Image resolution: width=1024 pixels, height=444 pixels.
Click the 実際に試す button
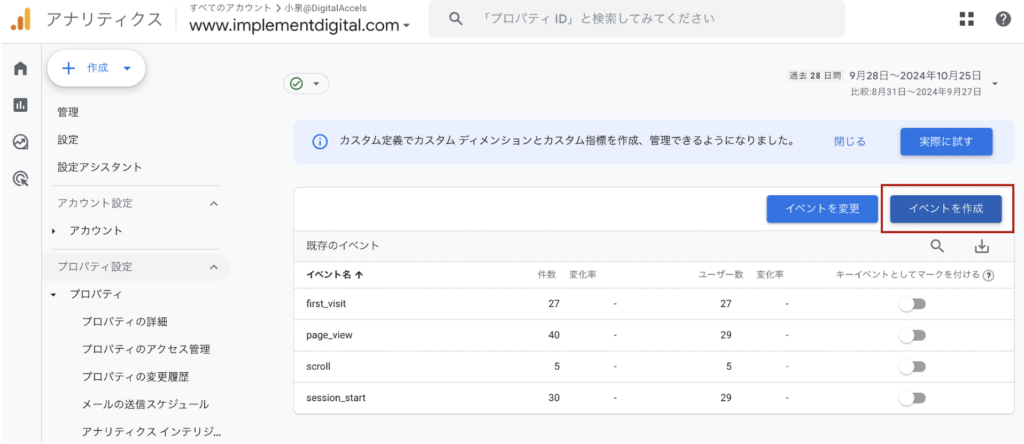click(x=946, y=141)
